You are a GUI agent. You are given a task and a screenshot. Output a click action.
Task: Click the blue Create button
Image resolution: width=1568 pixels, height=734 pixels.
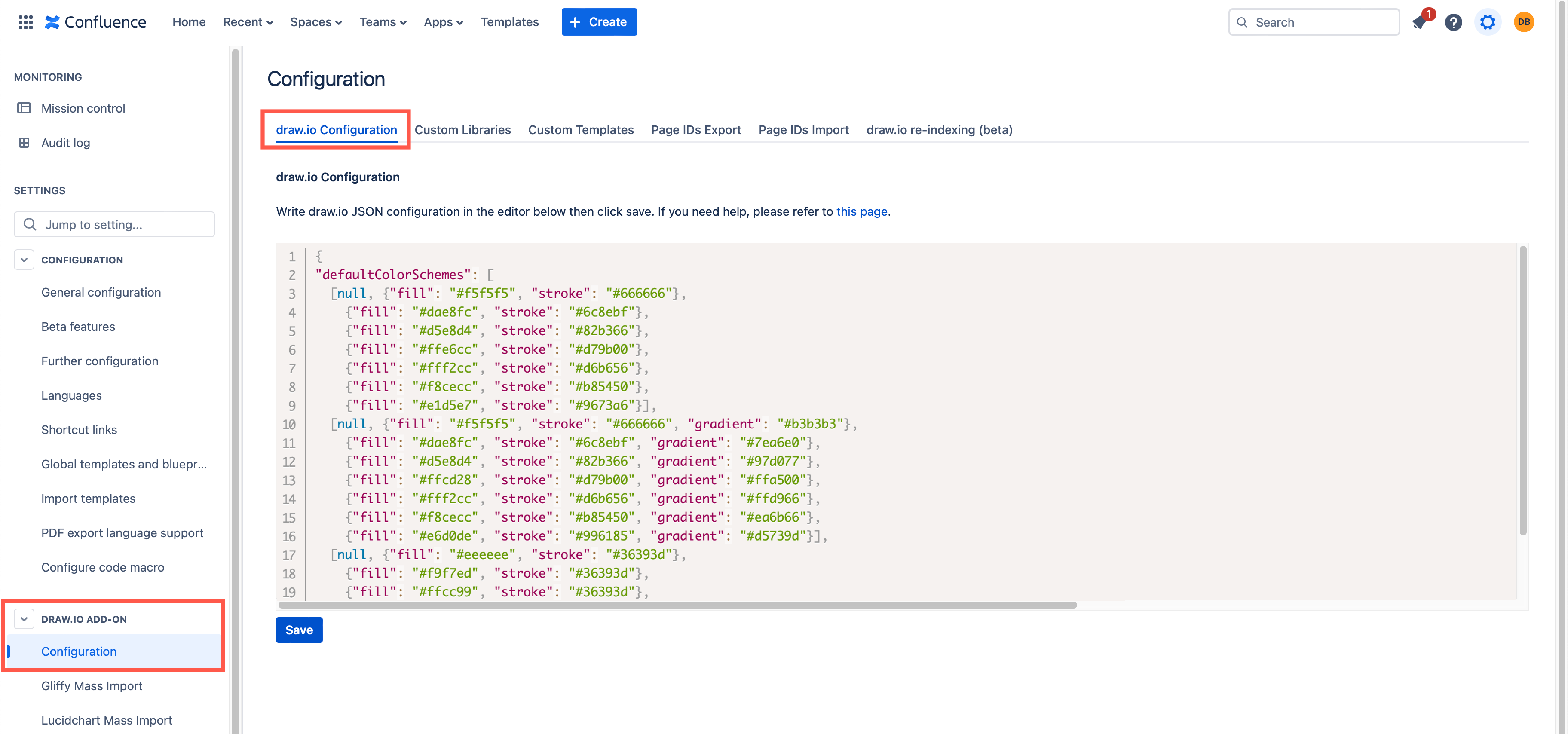599,22
